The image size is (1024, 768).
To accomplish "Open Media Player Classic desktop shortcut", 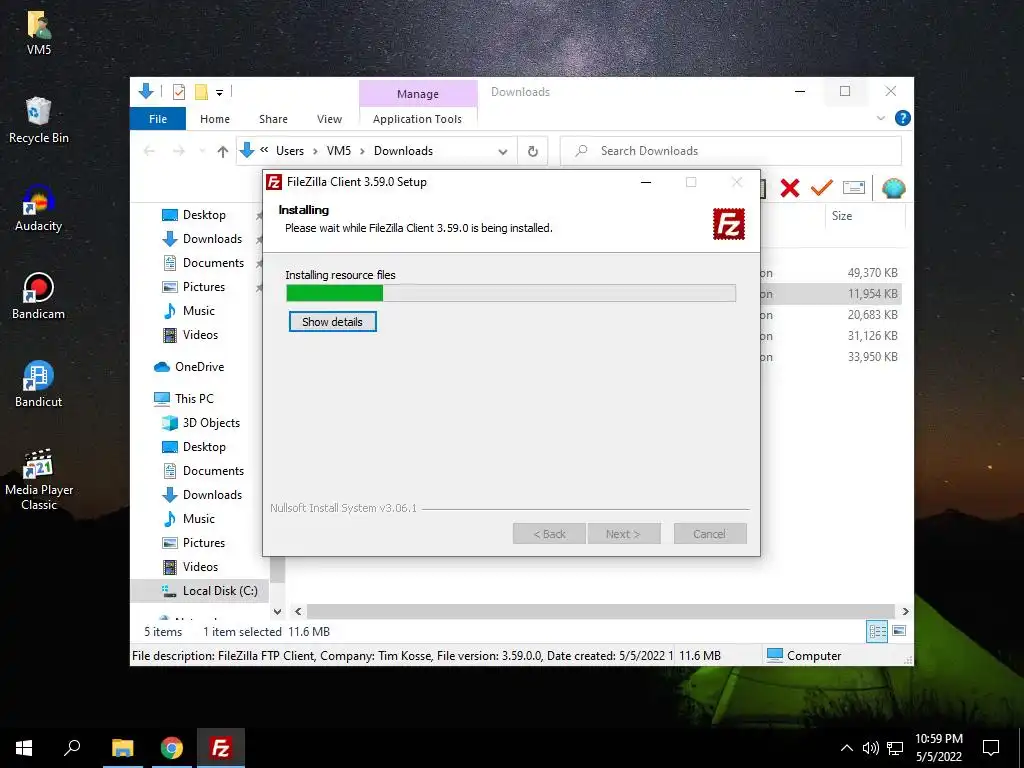I will pyautogui.click(x=39, y=479).
